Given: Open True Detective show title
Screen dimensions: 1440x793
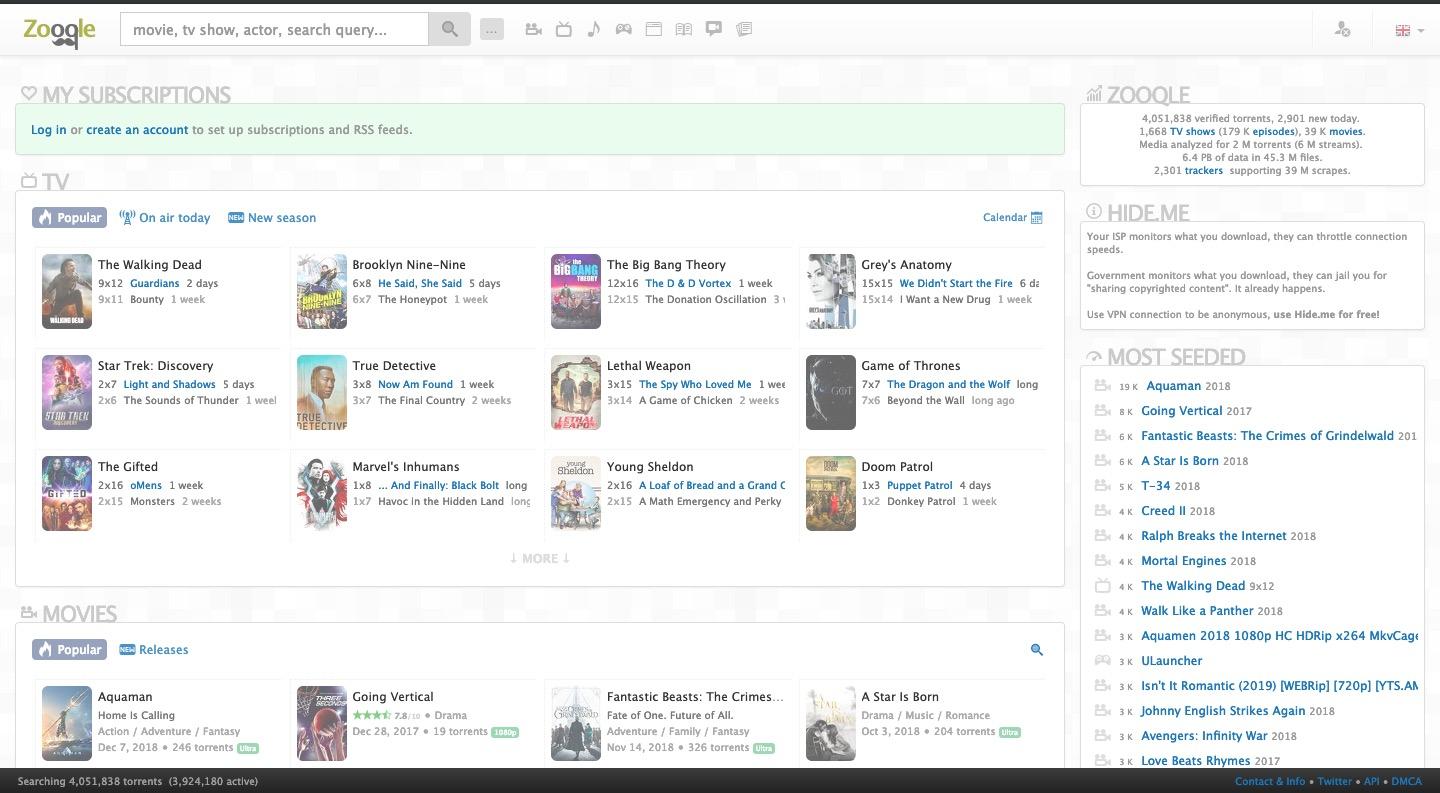Looking at the screenshot, I should click(x=394, y=366).
